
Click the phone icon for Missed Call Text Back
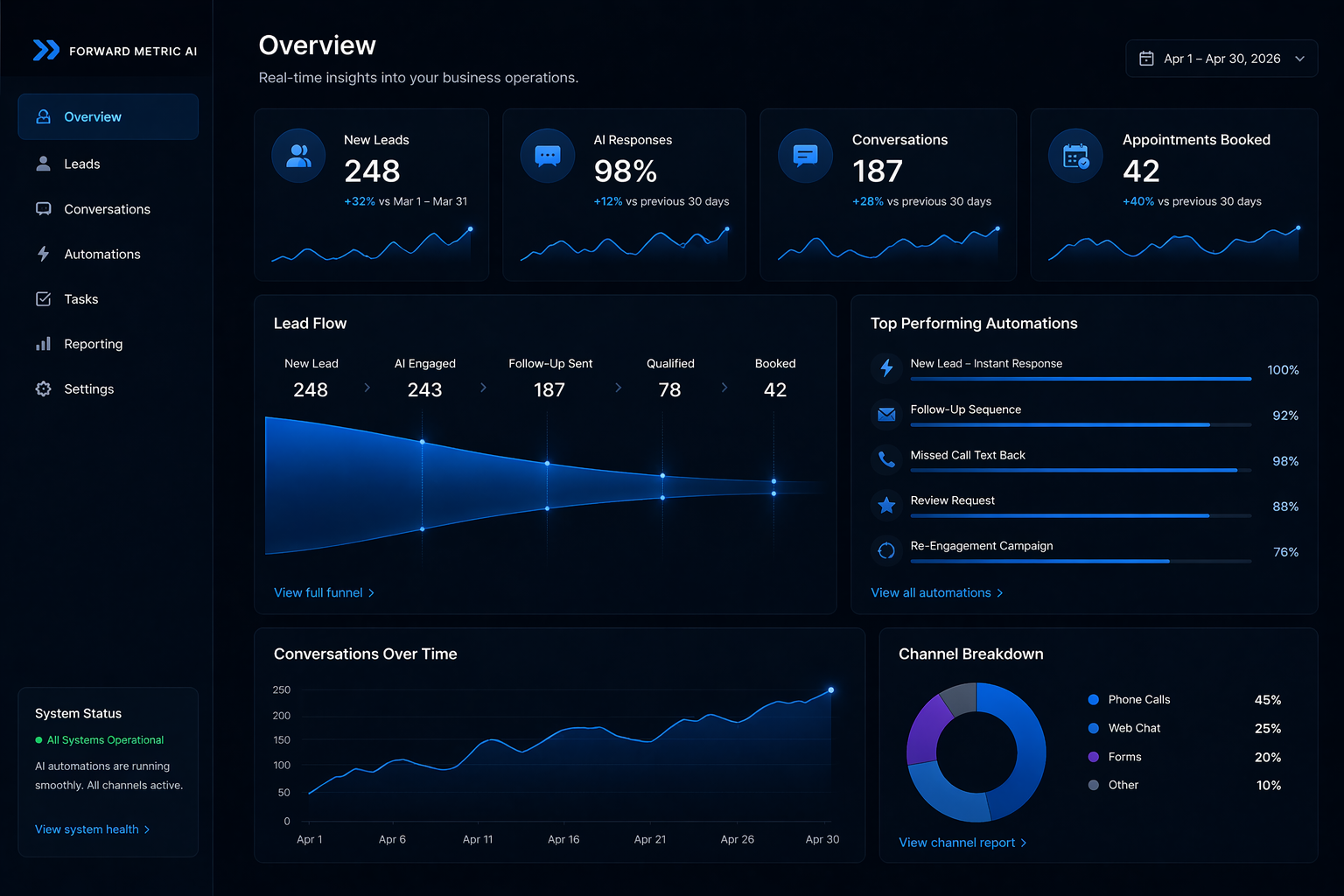pyautogui.click(x=886, y=459)
